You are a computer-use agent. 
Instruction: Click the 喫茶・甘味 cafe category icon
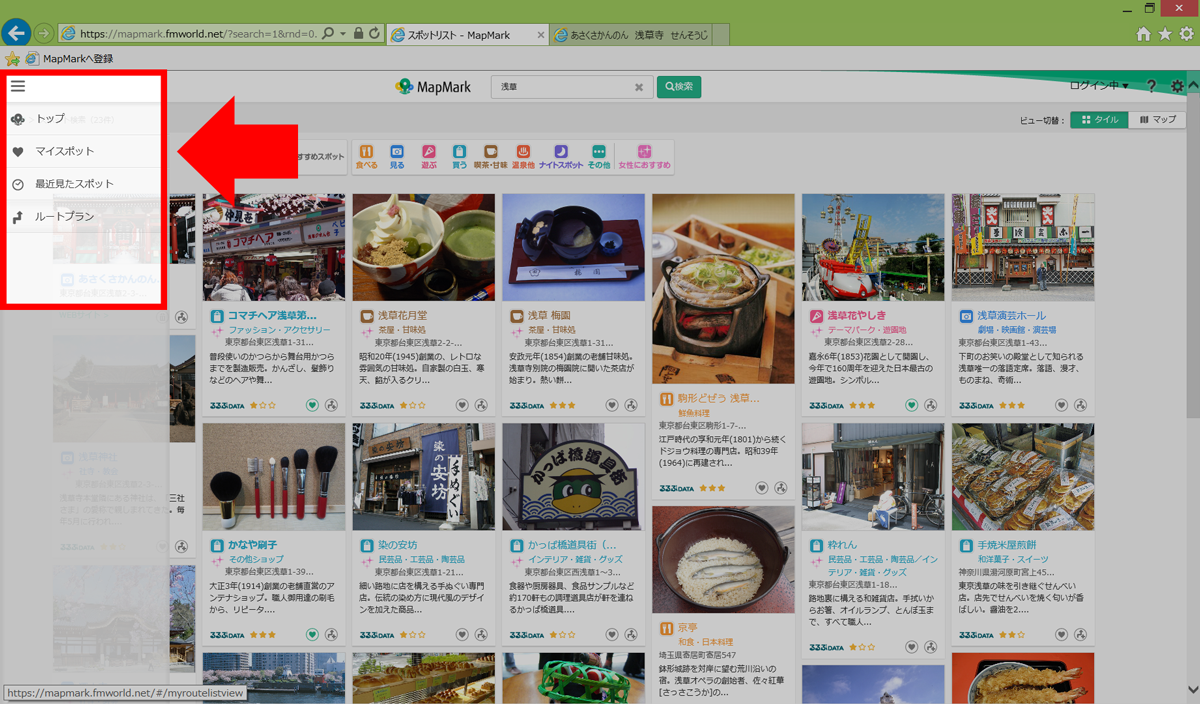pyautogui.click(x=490, y=157)
